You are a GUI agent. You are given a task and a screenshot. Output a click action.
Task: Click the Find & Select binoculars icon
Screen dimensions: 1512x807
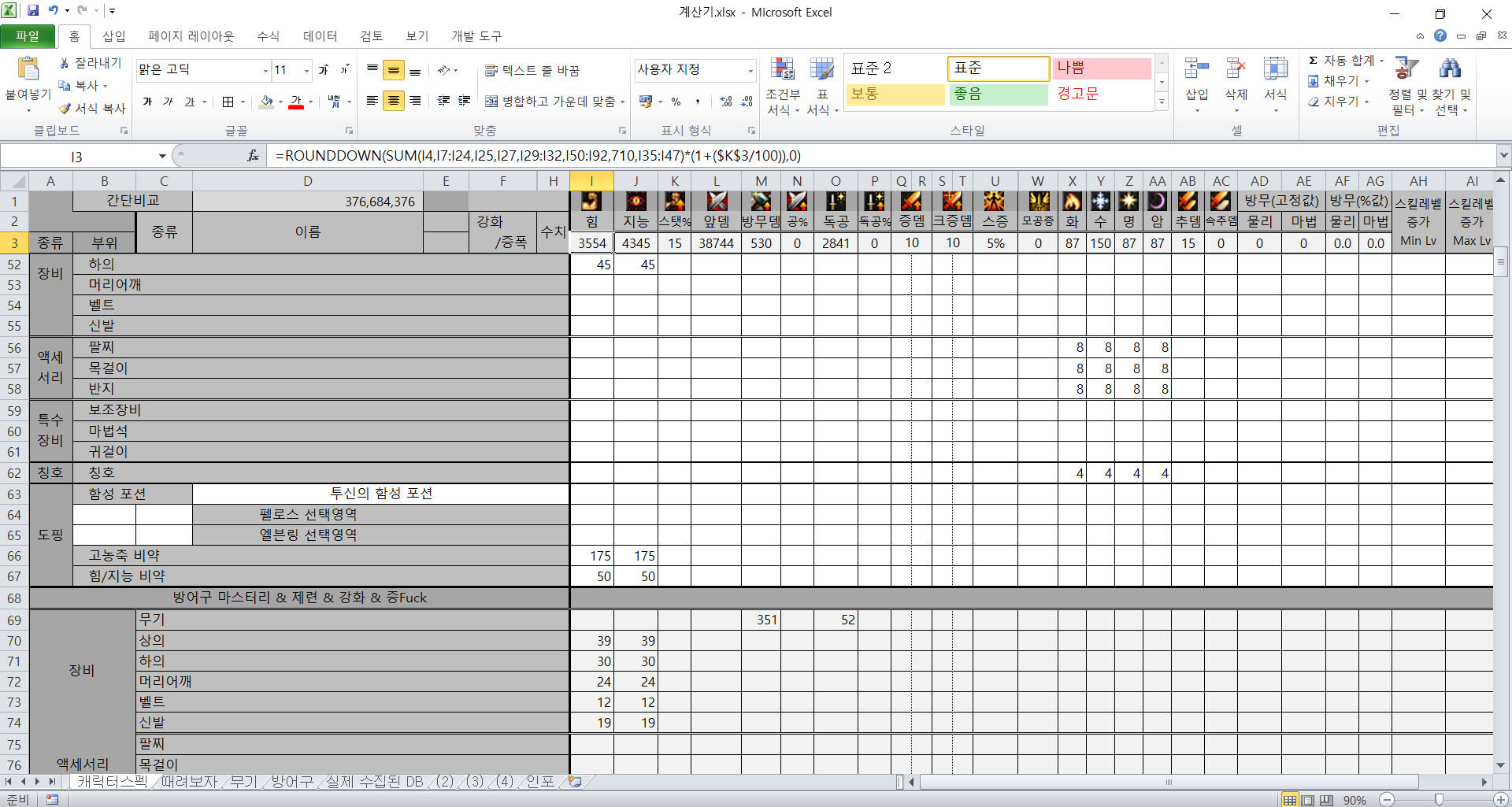(x=1450, y=69)
